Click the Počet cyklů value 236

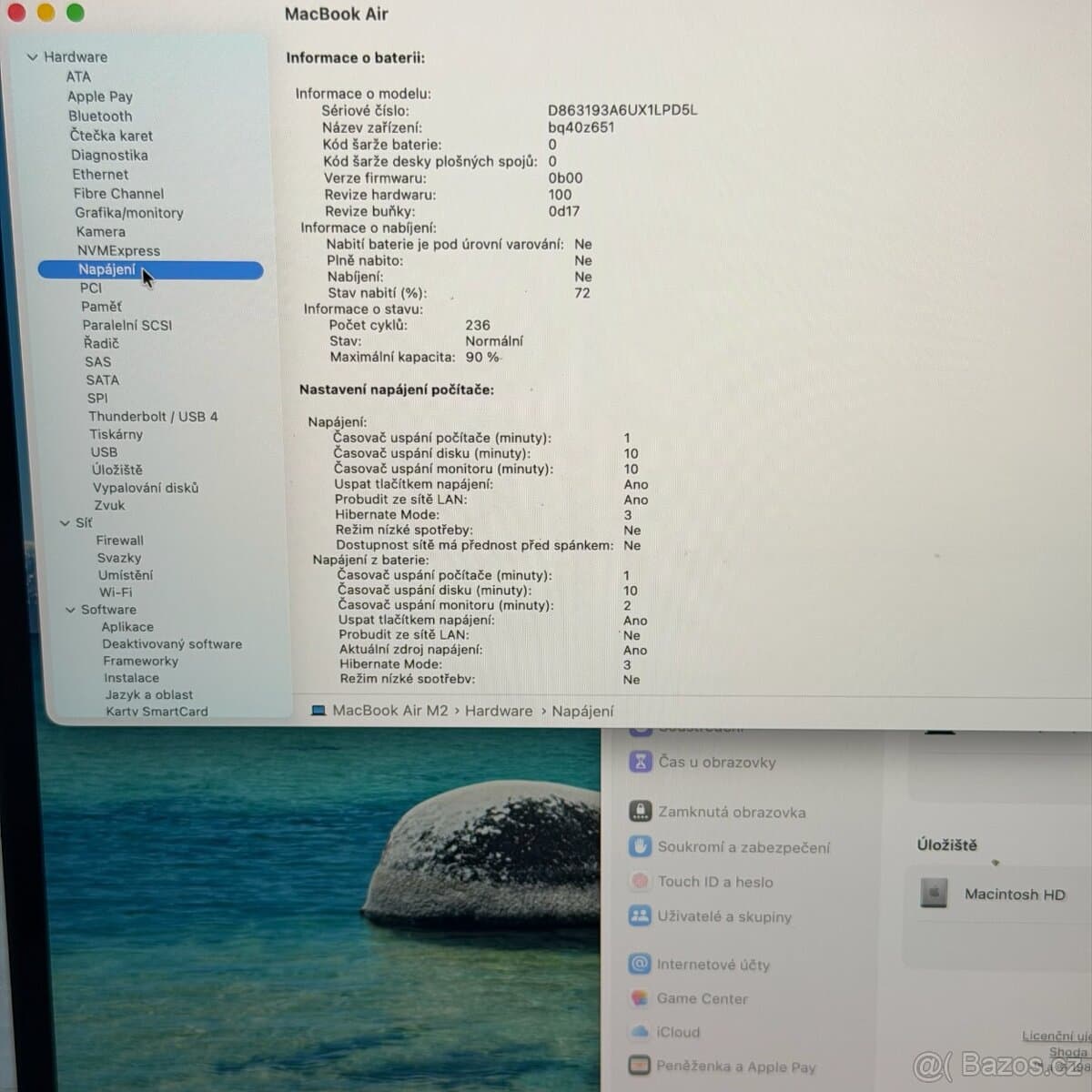(x=478, y=325)
